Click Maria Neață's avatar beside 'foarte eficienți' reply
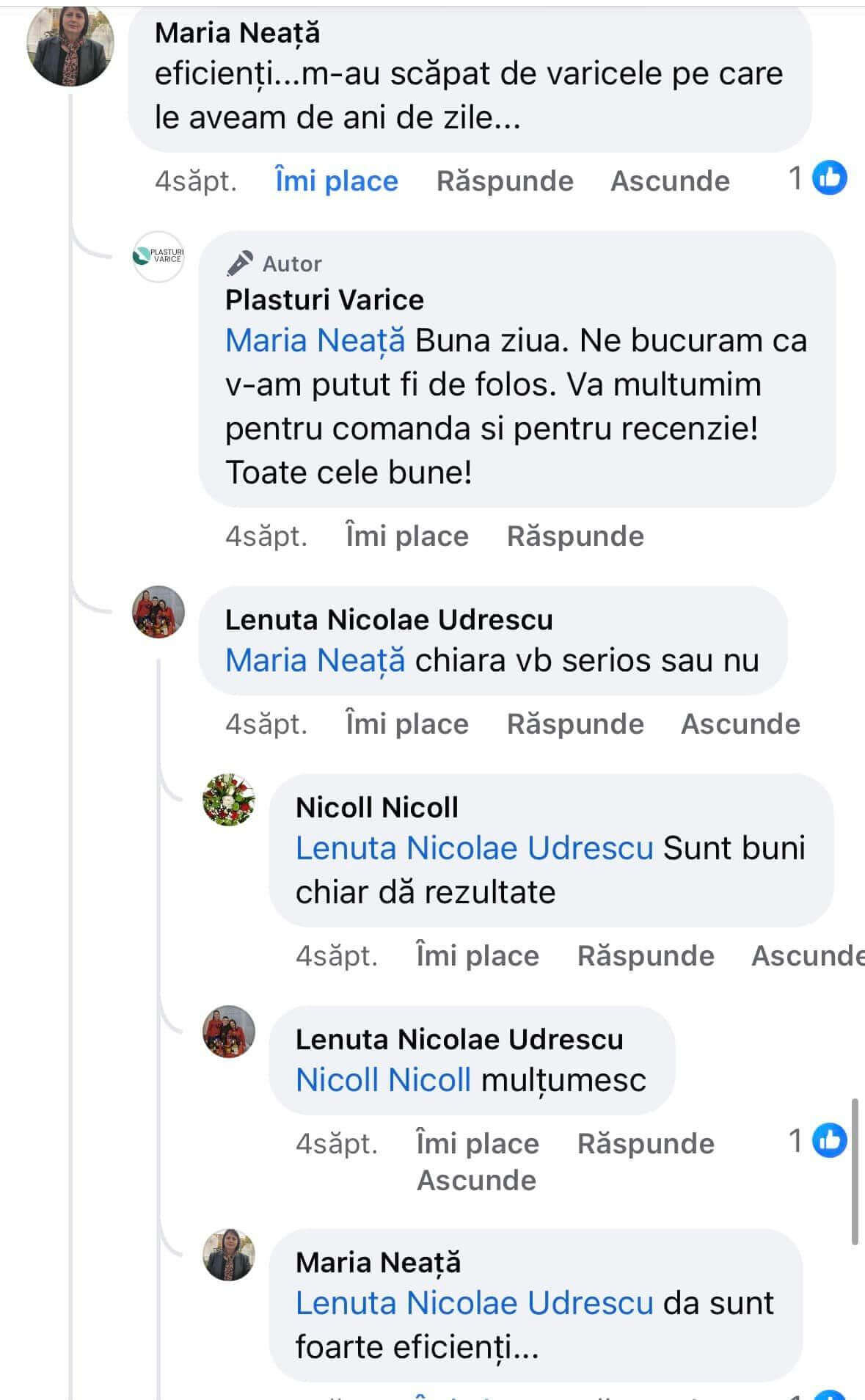Viewport: 865px width, 1400px height. click(x=229, y=1255)
